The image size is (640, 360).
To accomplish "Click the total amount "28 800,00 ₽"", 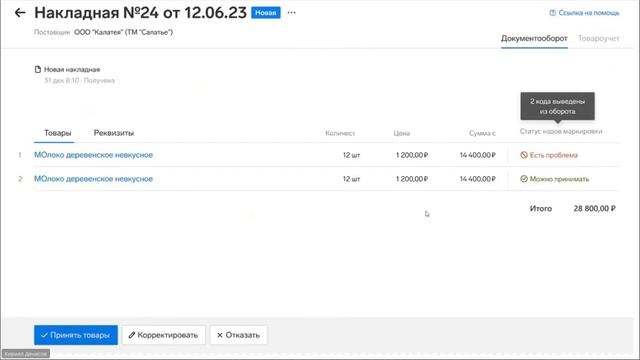I will click(x=594, y=209).
